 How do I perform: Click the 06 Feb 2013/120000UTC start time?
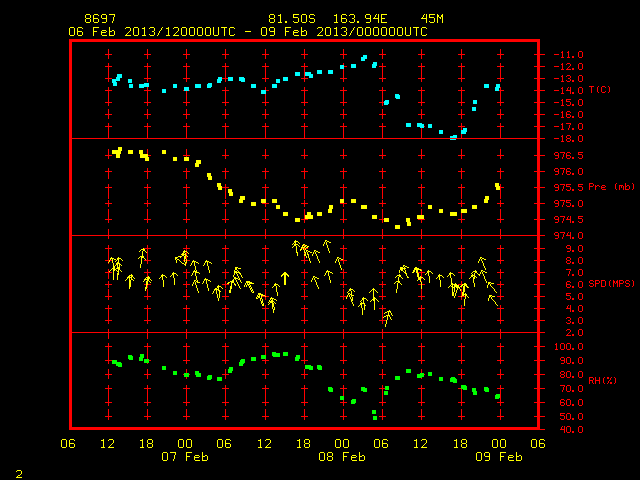152,32
